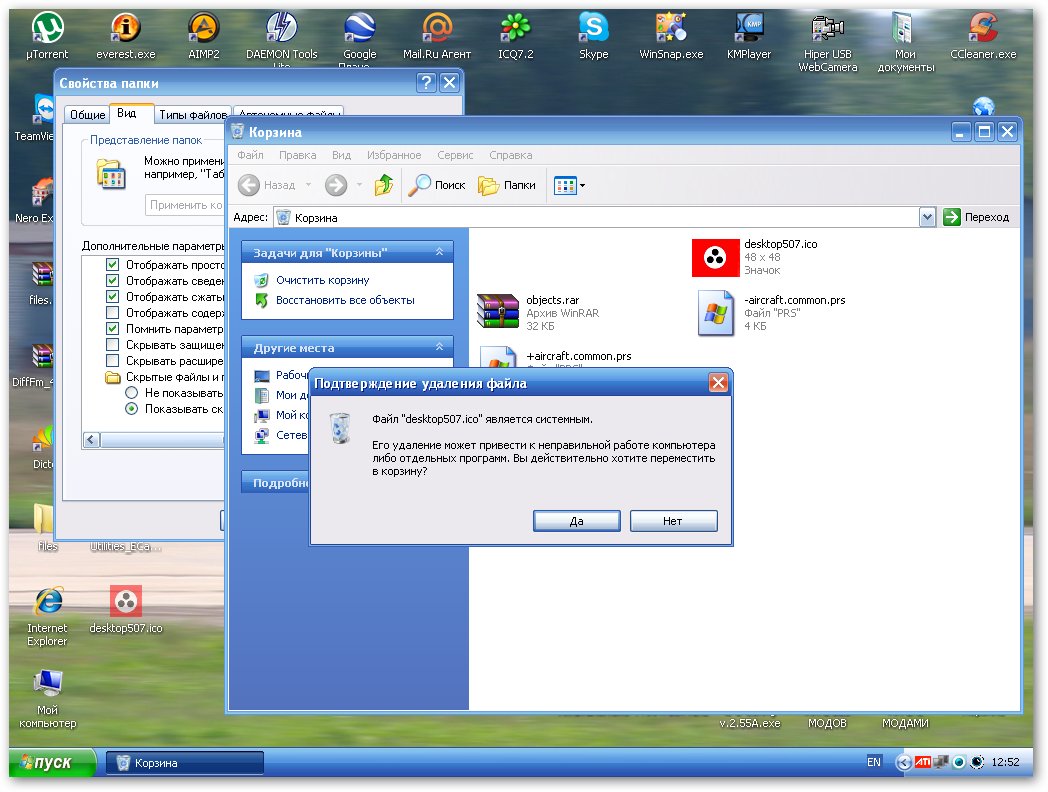Click the Корзина taskbar button
This screenshot has width=1048, height=792.
click(184, 763)
